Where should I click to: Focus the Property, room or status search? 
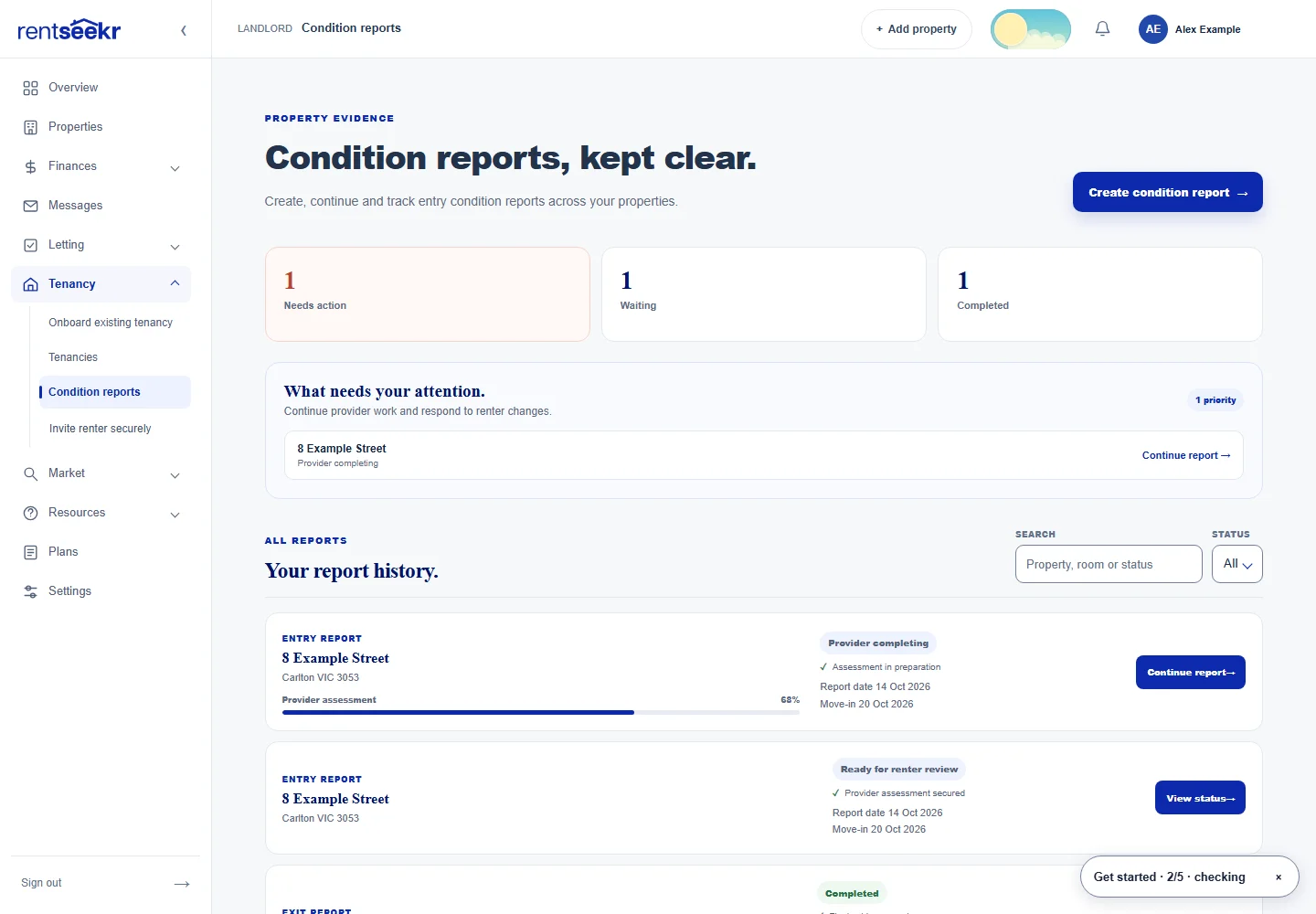(x=1109, y=564)
